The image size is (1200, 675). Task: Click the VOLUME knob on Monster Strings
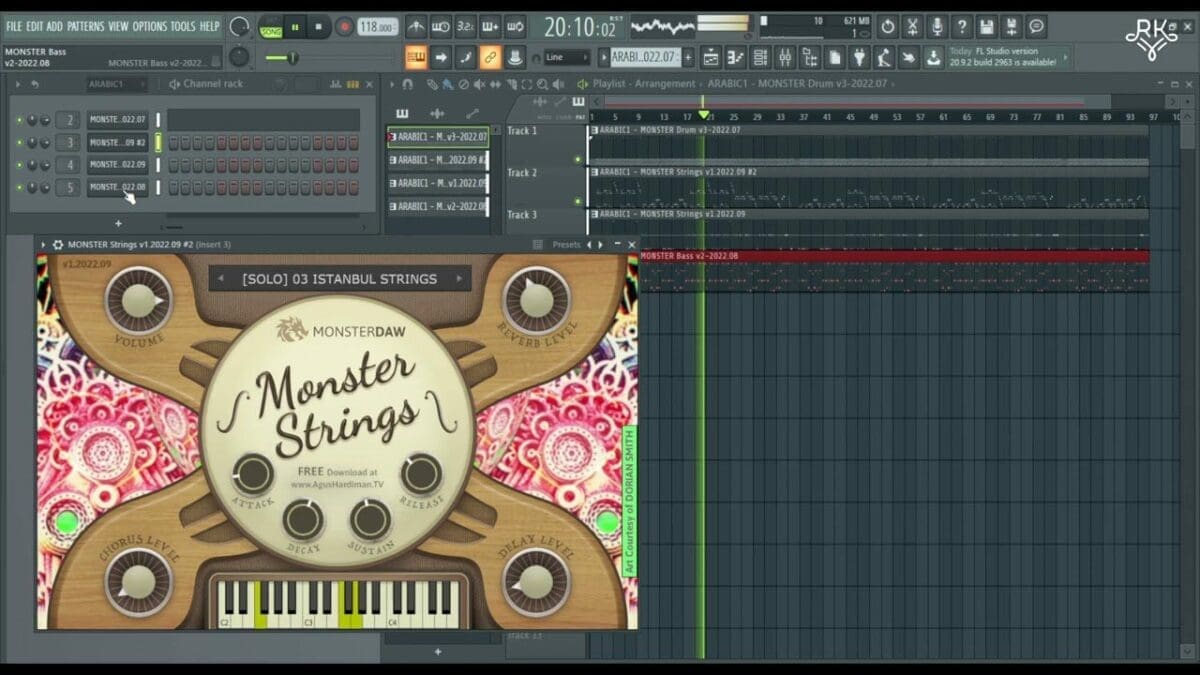click(137, 299)
